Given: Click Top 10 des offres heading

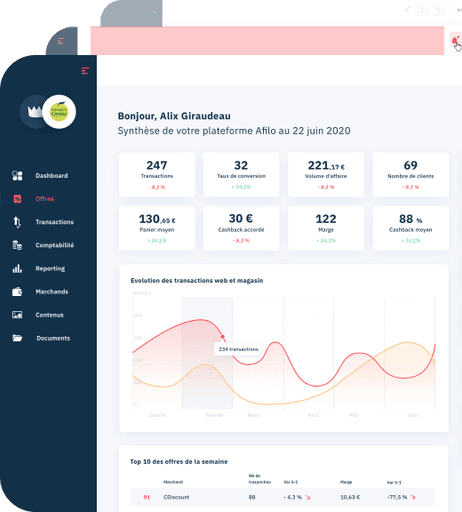Looking at the screenshot, I should [x=179, y=462].
